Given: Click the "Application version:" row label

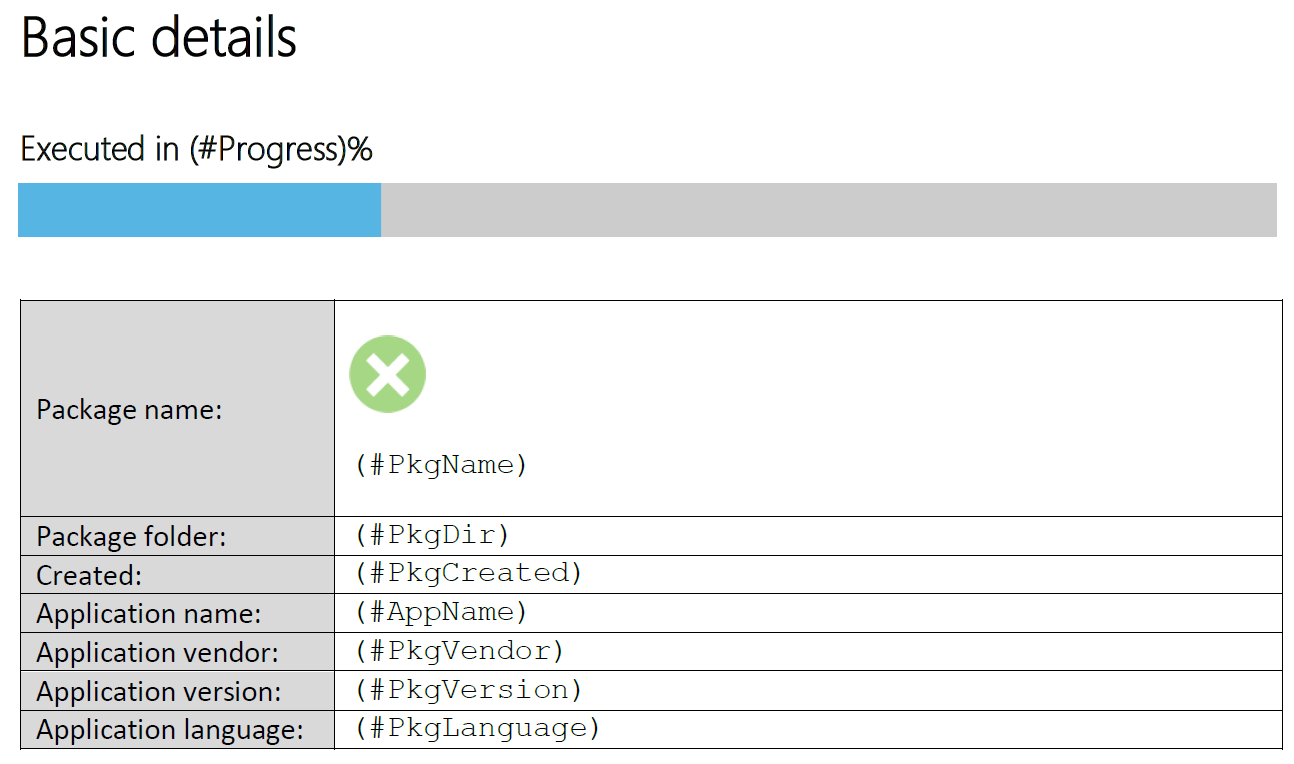Looking at the screenshot, I should coord(159,692).
